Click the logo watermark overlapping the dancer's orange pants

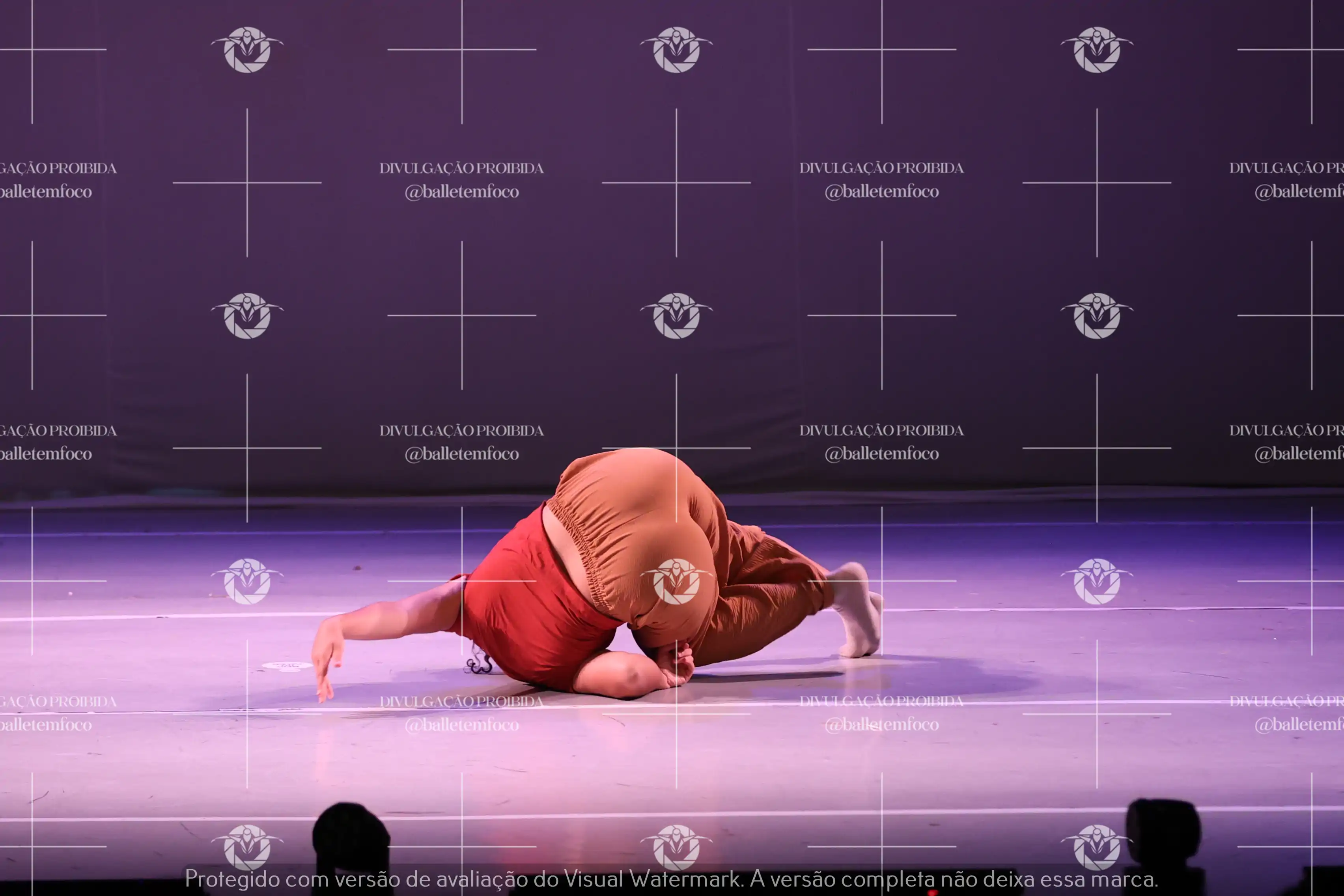(x=676, y=581)
